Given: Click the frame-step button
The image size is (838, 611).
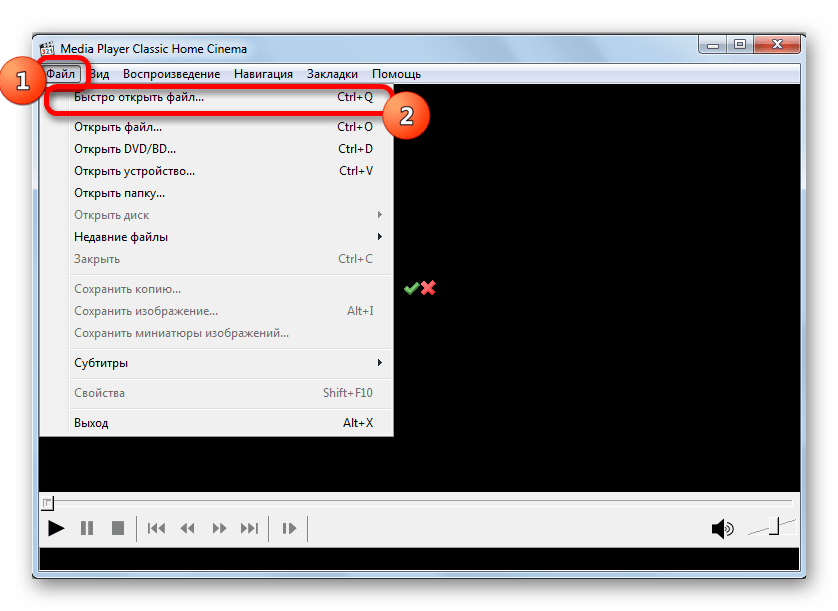Looking at the screenshot, I should point(289,529).
